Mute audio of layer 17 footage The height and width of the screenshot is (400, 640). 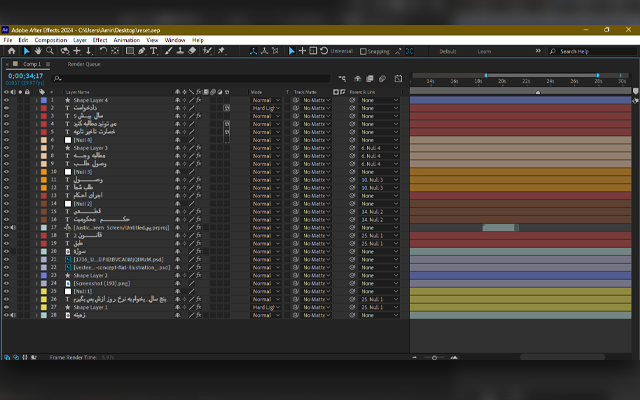click(x=13, y=228)
